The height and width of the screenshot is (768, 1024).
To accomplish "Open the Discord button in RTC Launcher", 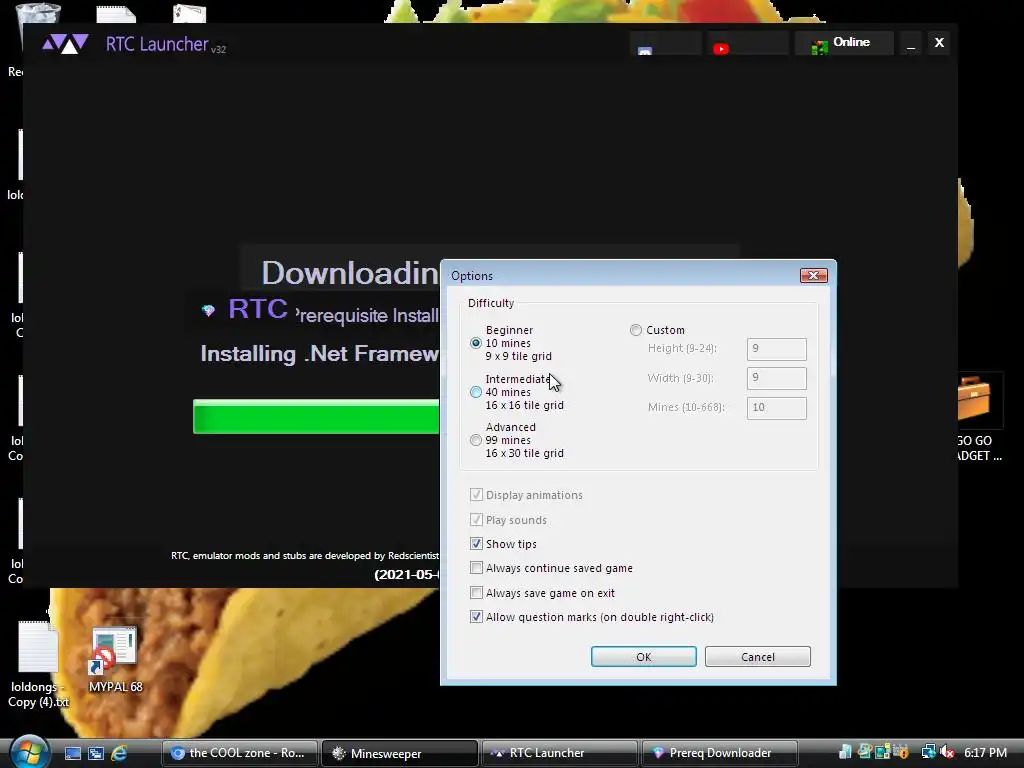I will point(665,44).
